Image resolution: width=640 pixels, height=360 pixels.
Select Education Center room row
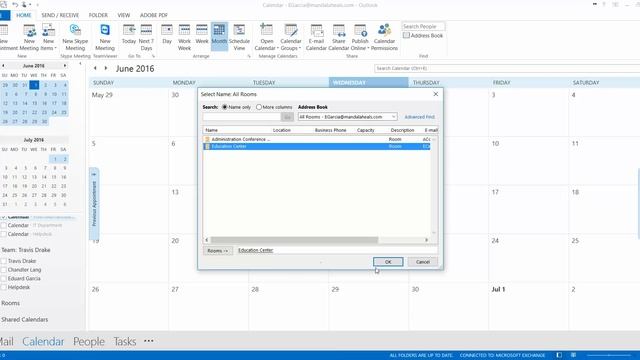[x=316, y=146]
